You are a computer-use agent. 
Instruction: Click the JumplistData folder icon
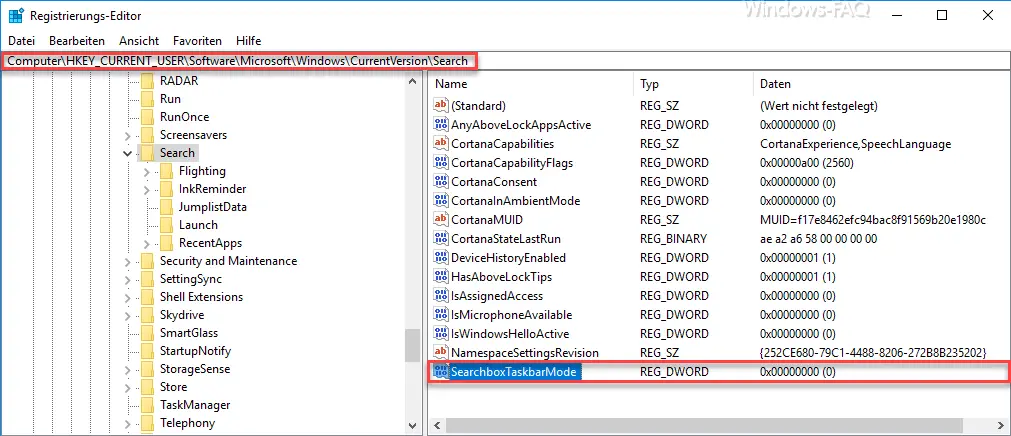(x=166, y=207)
